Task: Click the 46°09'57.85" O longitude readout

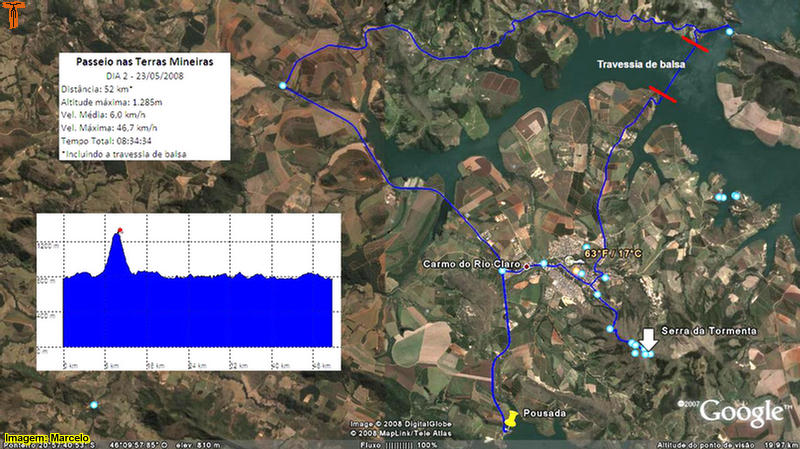Action: 138,445
